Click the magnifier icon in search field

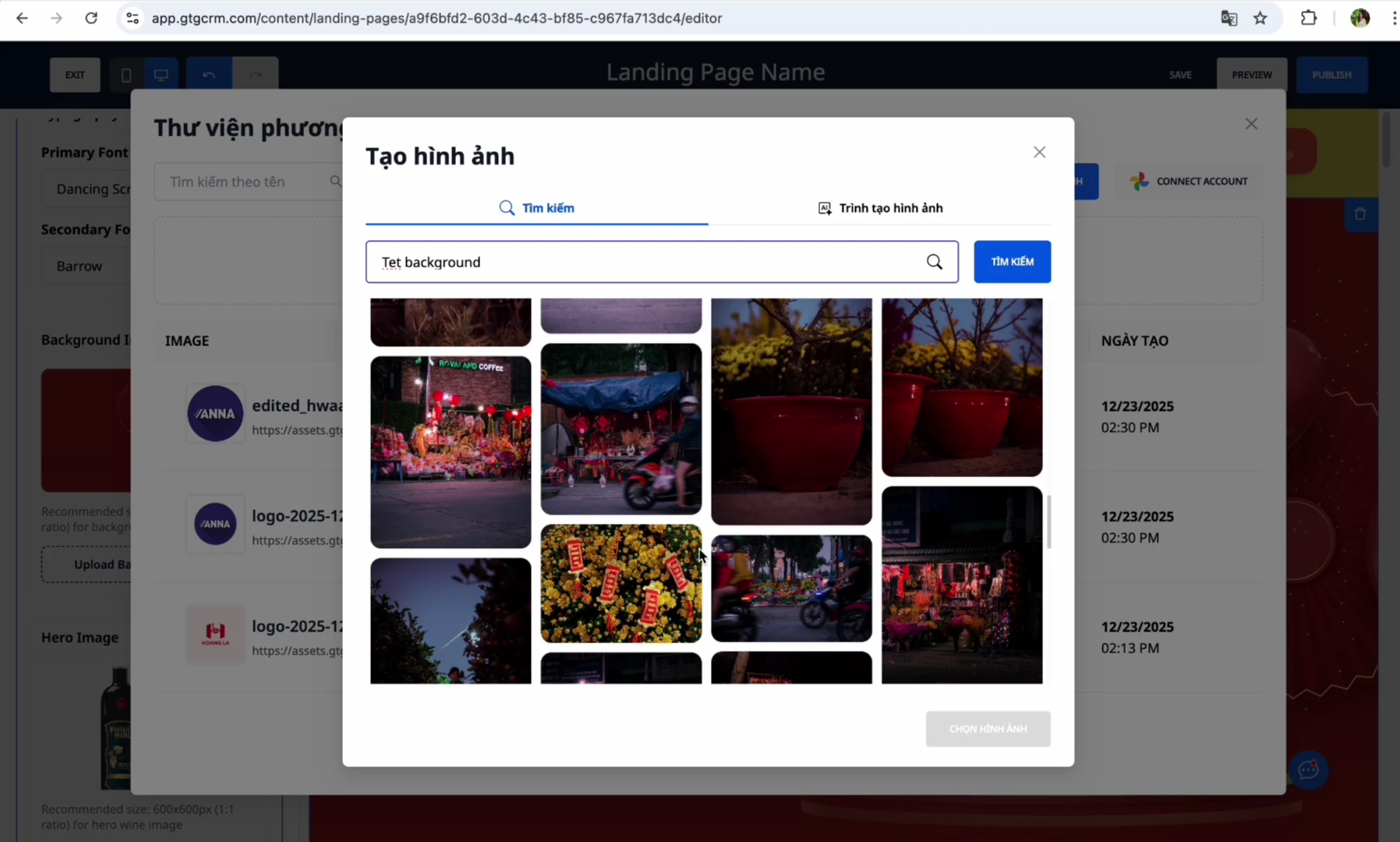pos(934,262)
